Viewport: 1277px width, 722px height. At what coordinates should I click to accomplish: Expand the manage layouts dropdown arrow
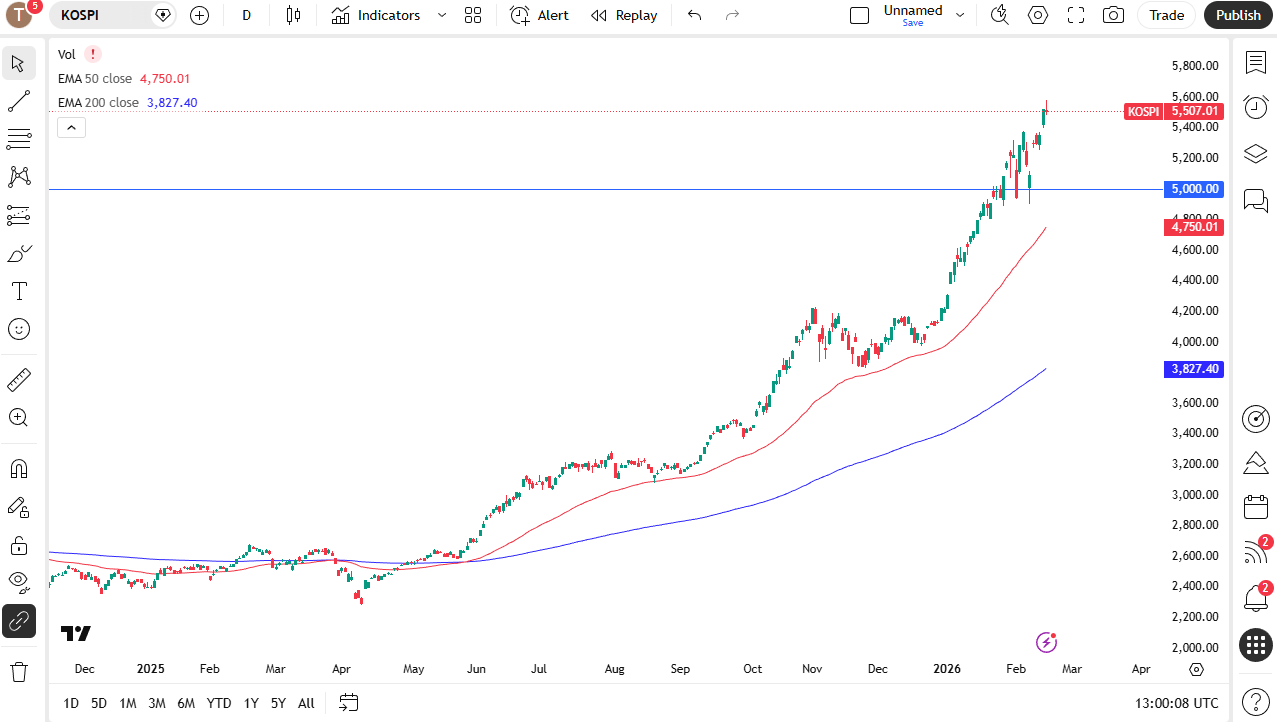coord(960,15)
